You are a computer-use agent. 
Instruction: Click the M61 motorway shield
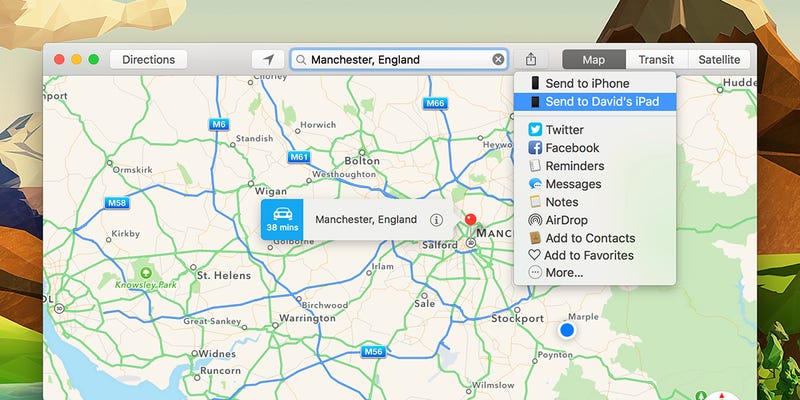(x=298, y=157)
